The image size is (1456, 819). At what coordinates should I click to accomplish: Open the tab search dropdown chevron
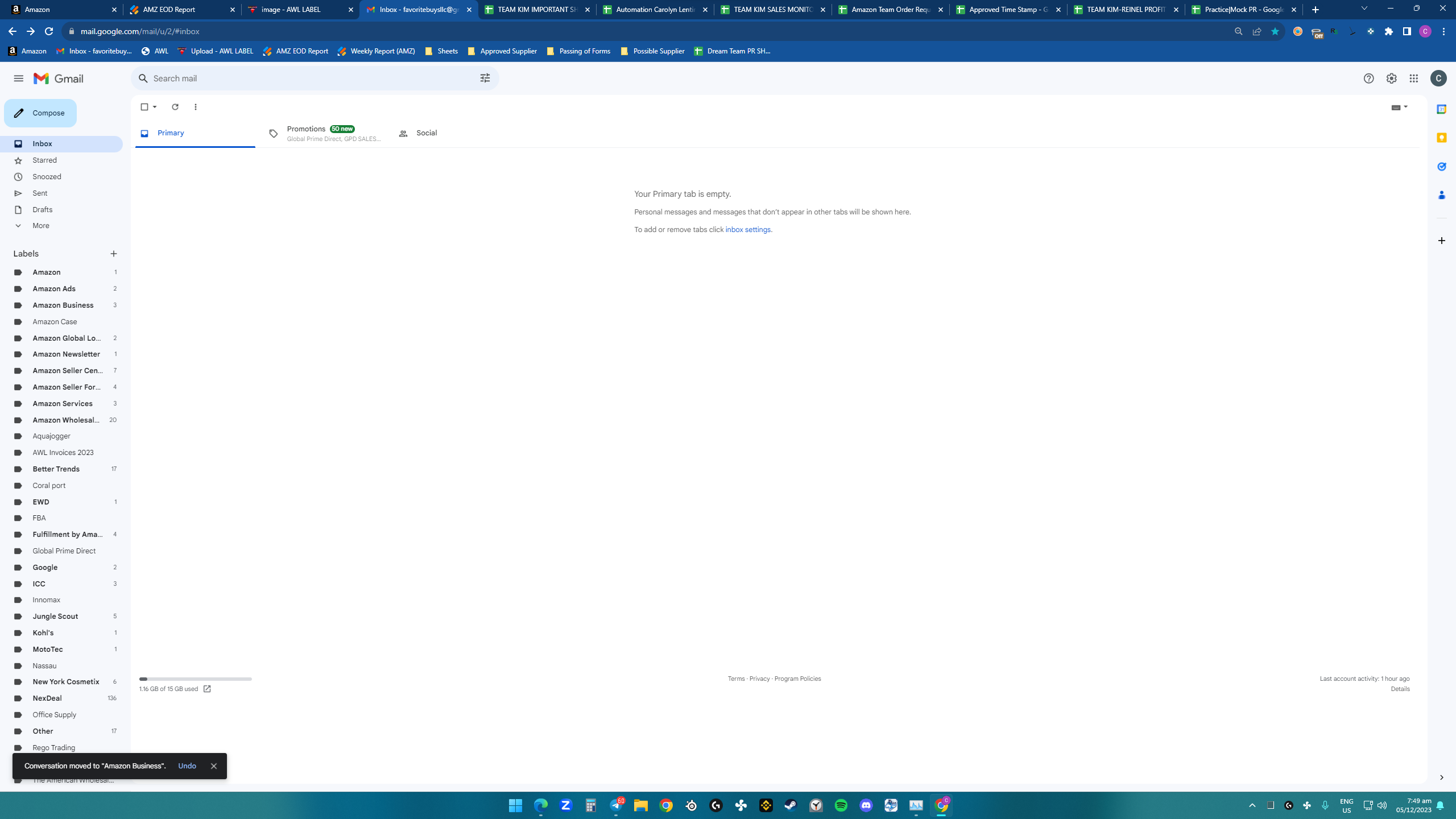pyautogui.click(x=1364, y=9)
